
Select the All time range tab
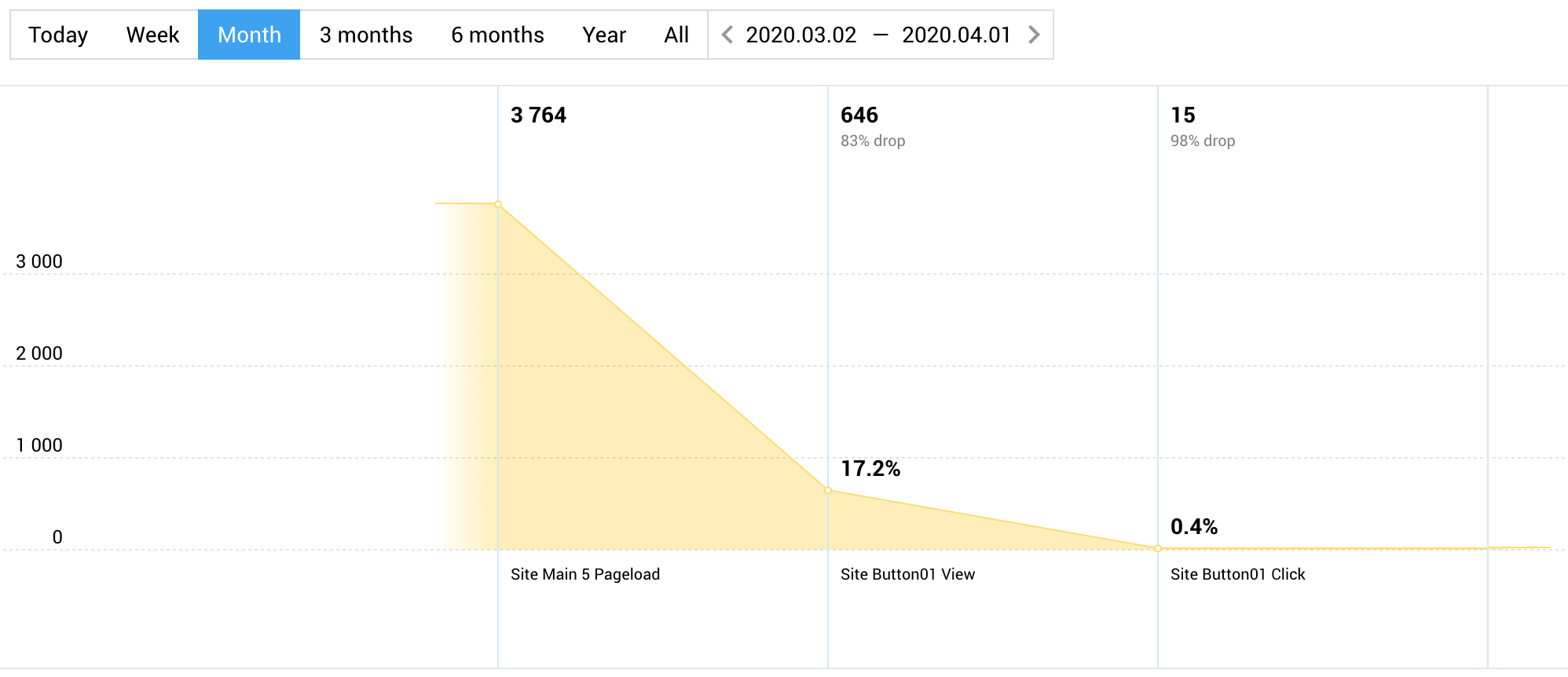(x=676, y=35)
